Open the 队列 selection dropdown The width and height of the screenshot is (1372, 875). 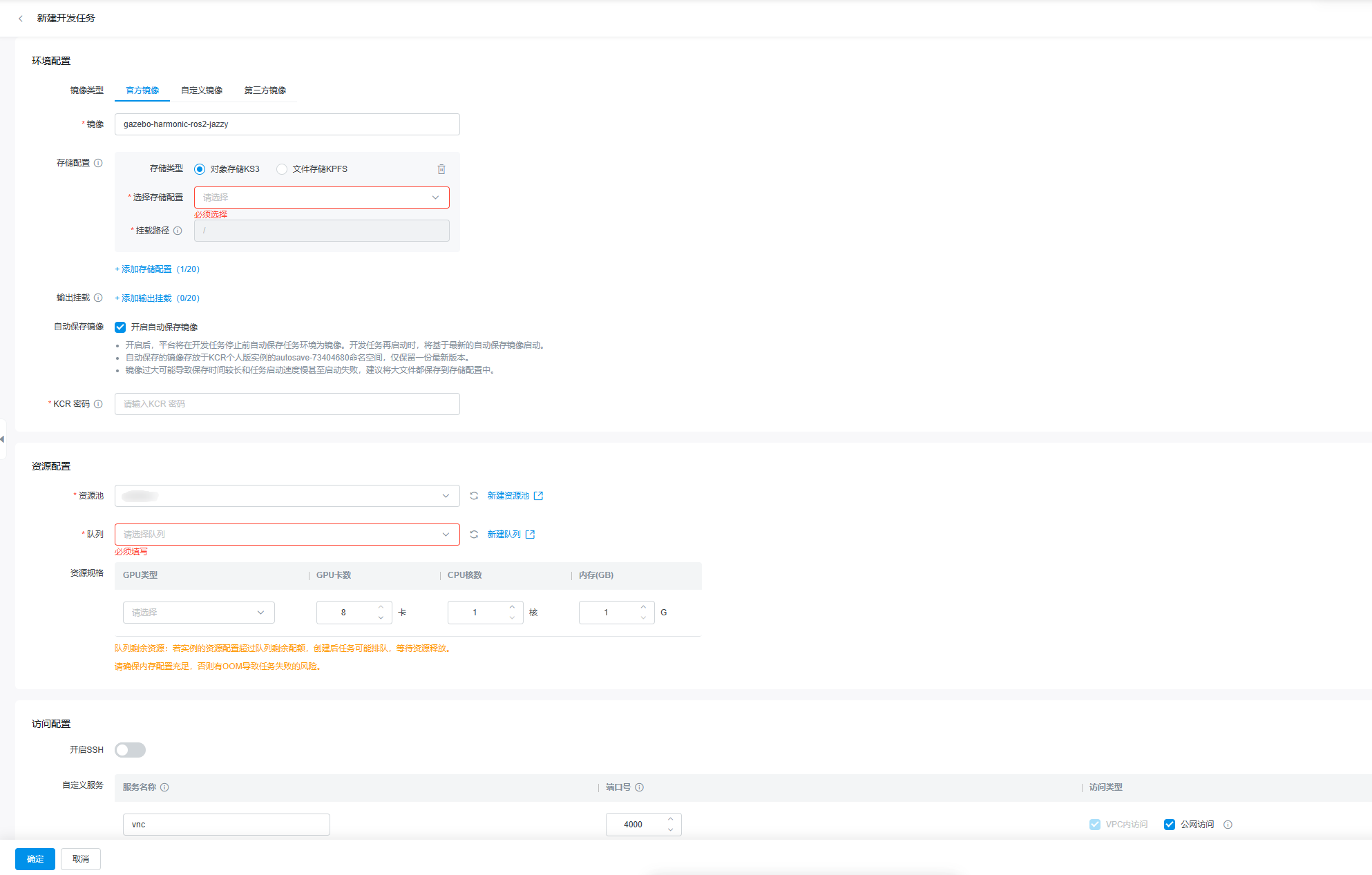287,535
